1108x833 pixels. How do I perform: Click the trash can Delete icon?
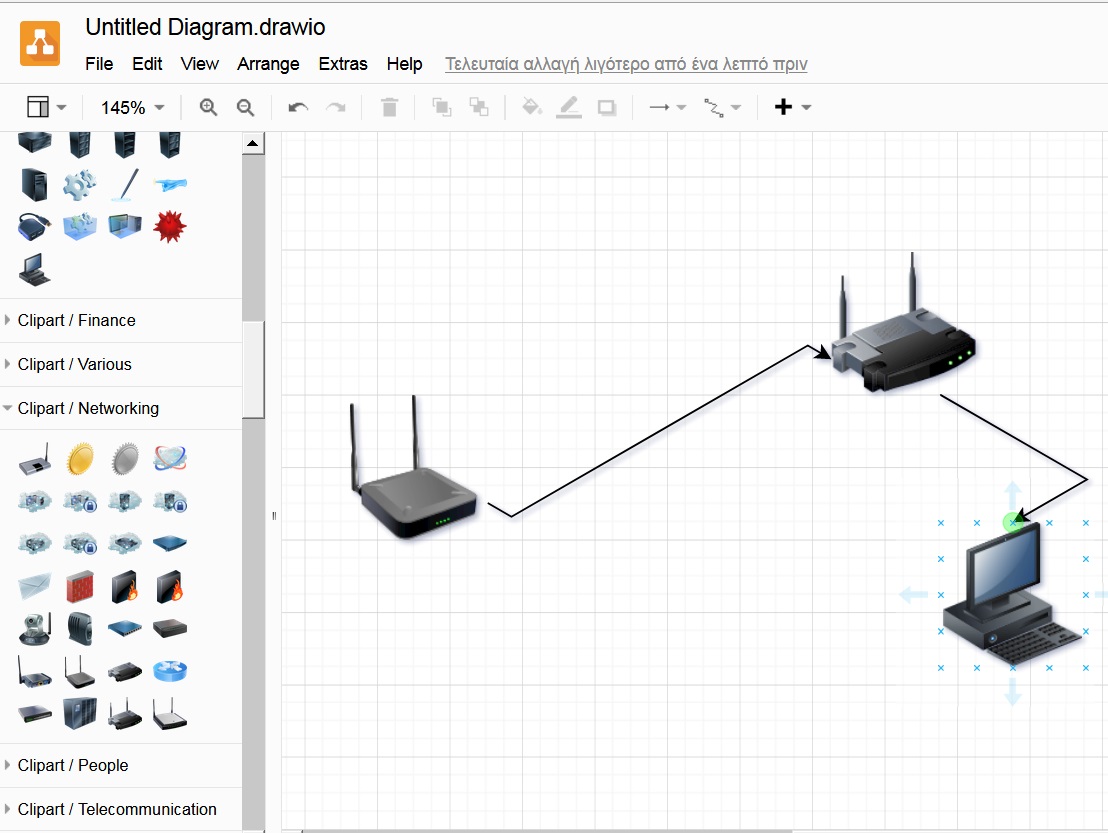point(390,107)
